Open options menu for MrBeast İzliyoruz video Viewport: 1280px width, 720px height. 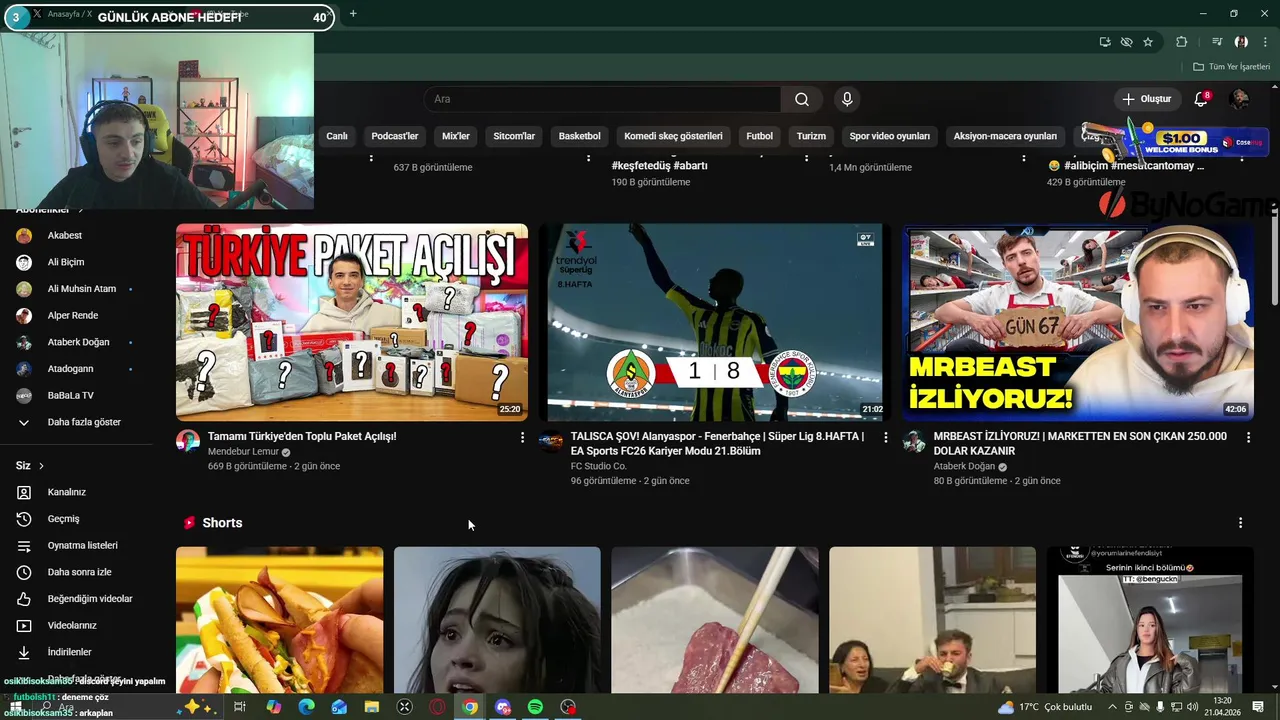1248,437
